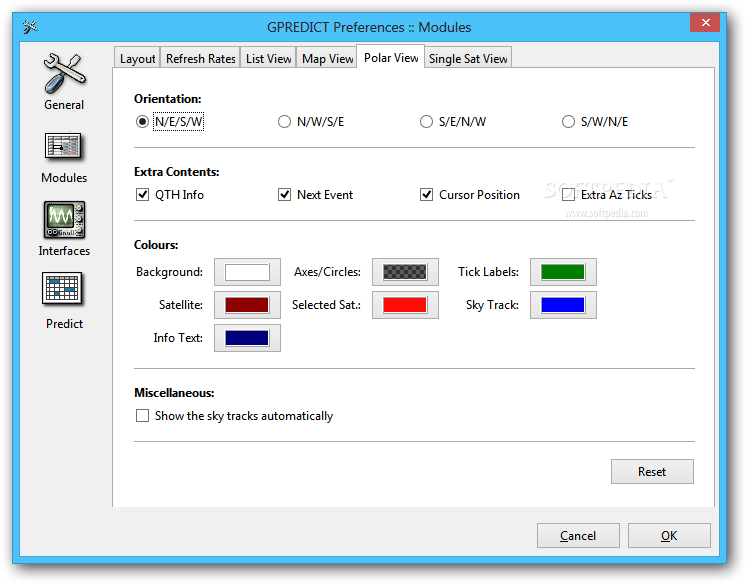
Task: Click the Reset button
Action: (652, 472)
